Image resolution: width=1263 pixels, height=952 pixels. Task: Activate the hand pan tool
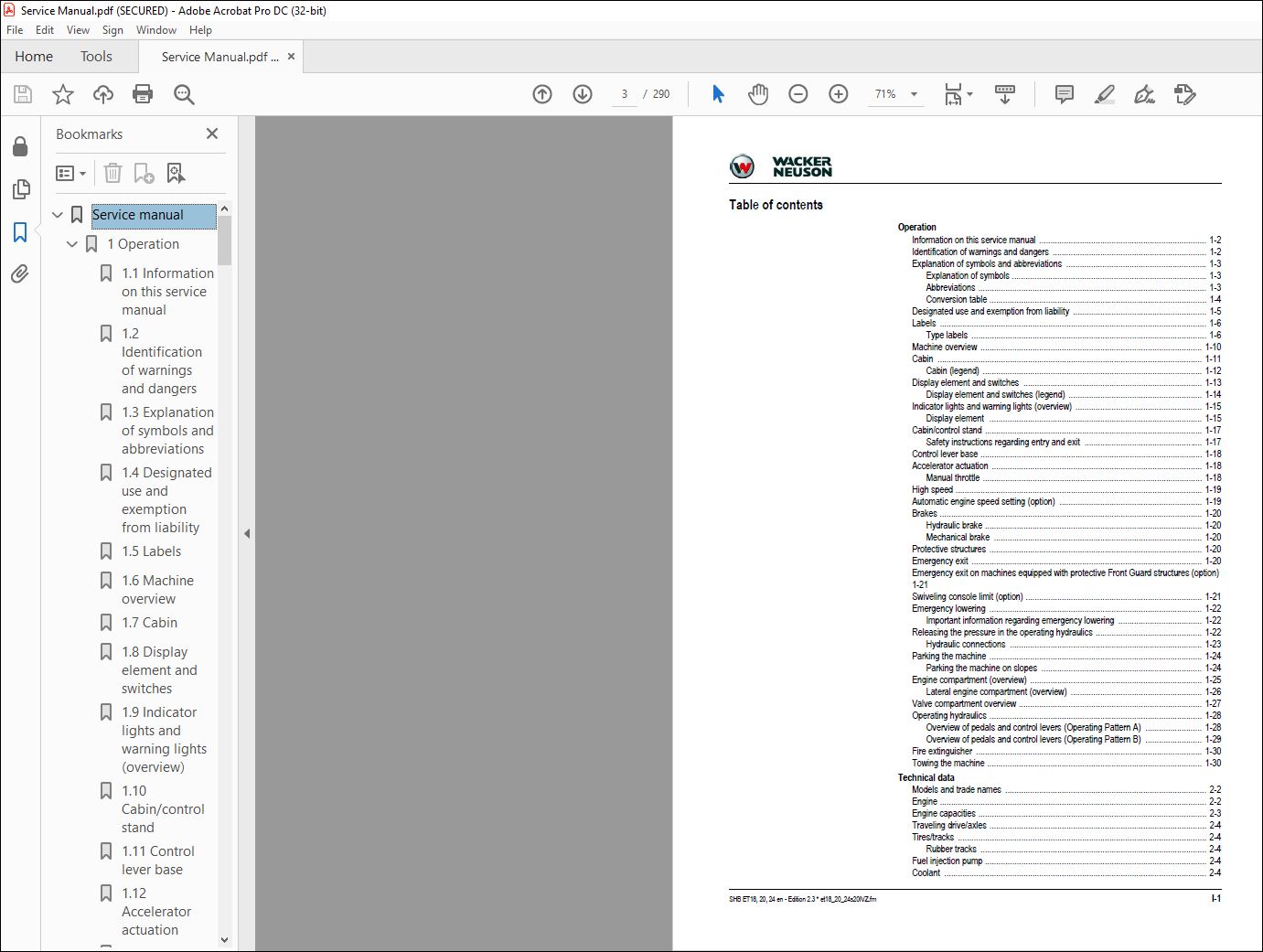[758, 94]
